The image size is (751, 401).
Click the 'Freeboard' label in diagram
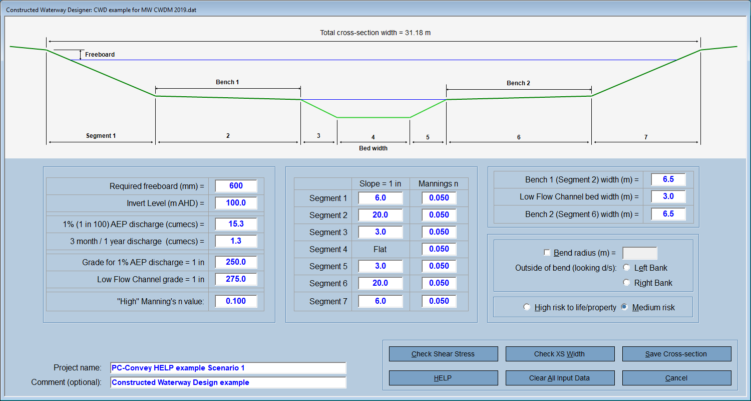click(x=100, y=55)
